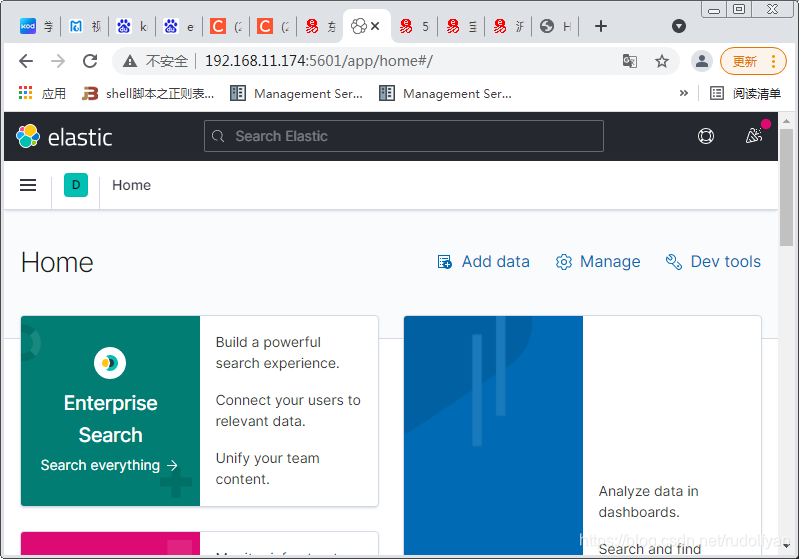Click 'Unify your team content.' text
799x559 pixels.
click(268, 469)
